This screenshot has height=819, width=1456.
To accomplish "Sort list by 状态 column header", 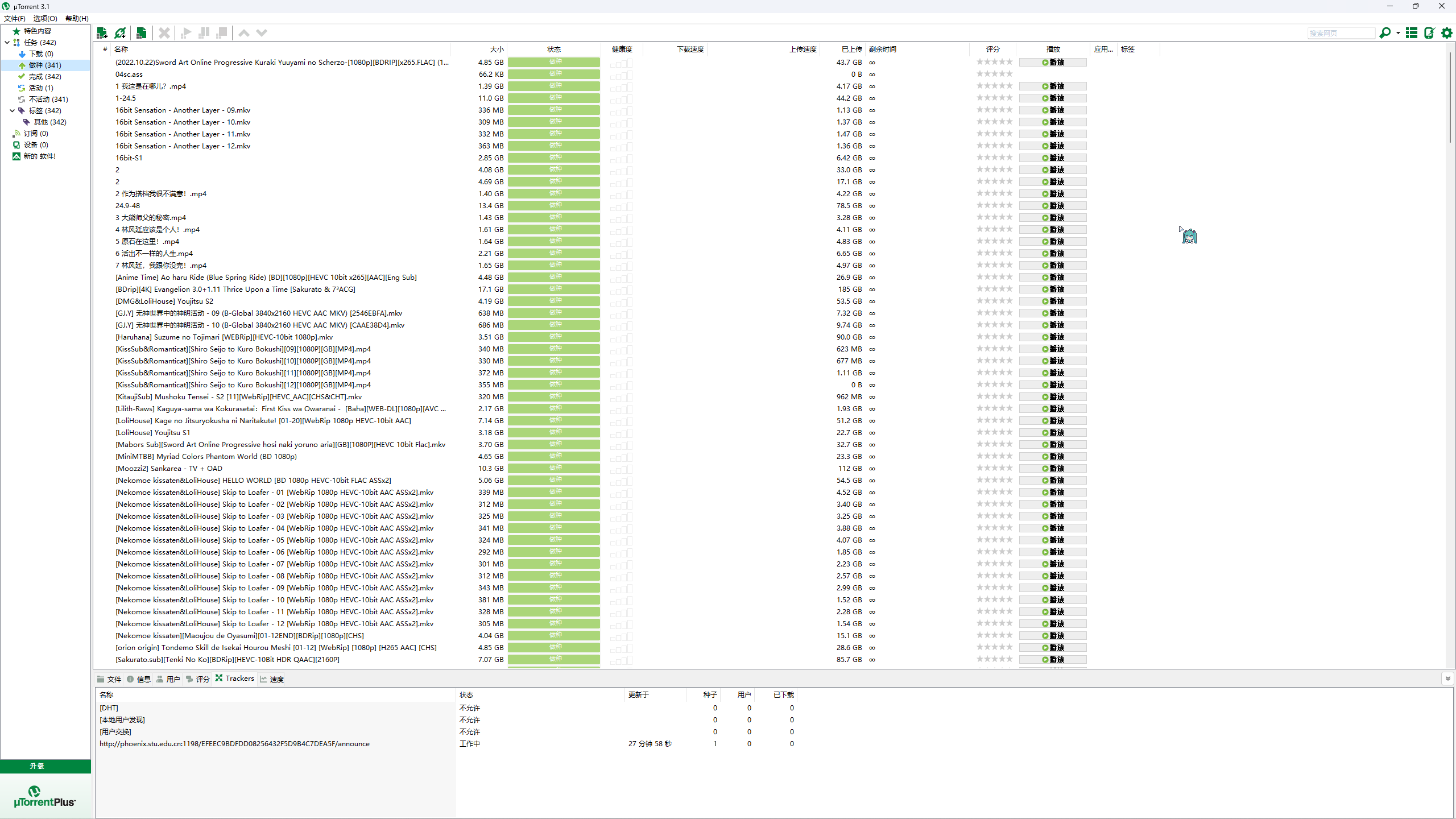I will coord(554,49).
